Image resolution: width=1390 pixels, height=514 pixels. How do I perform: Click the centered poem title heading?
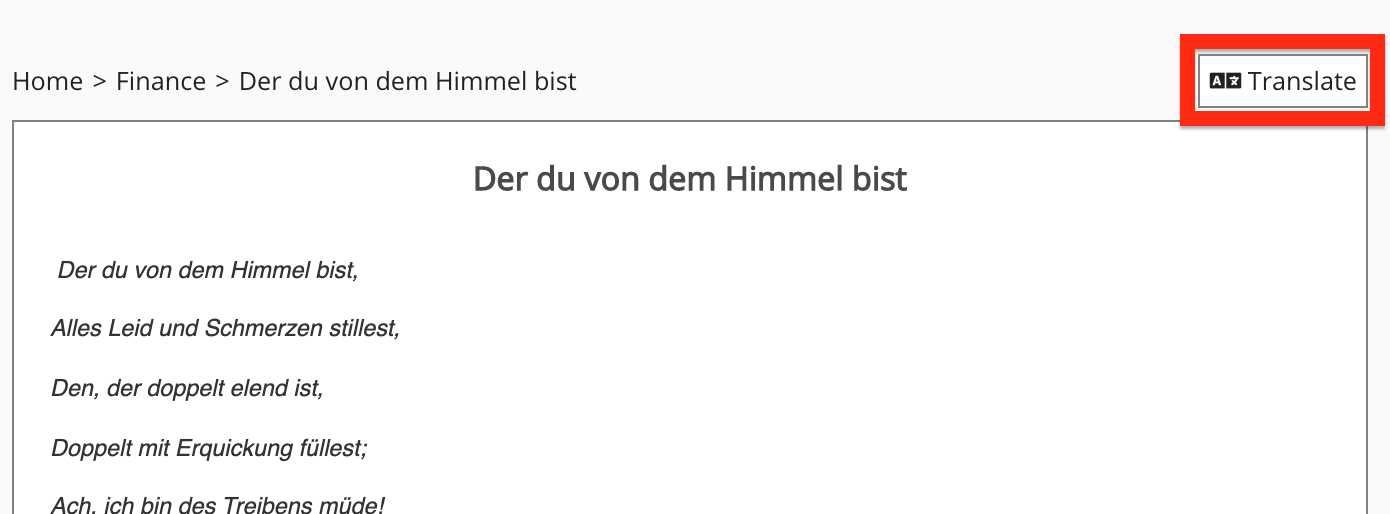pyautogui.click(x=690, y=179)
